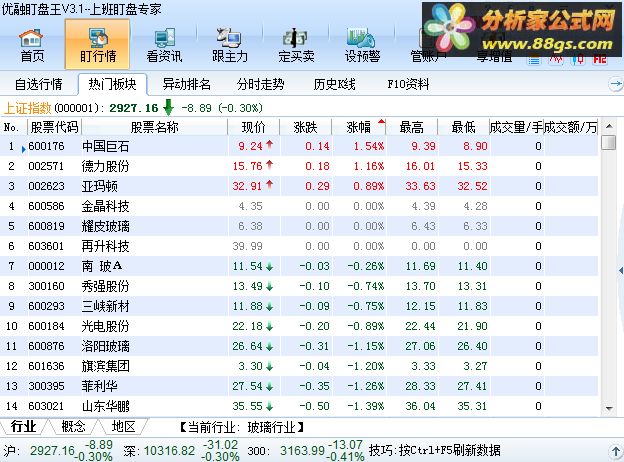
Task: Select the 光电股份 stock row
Action: coord(299,326)
